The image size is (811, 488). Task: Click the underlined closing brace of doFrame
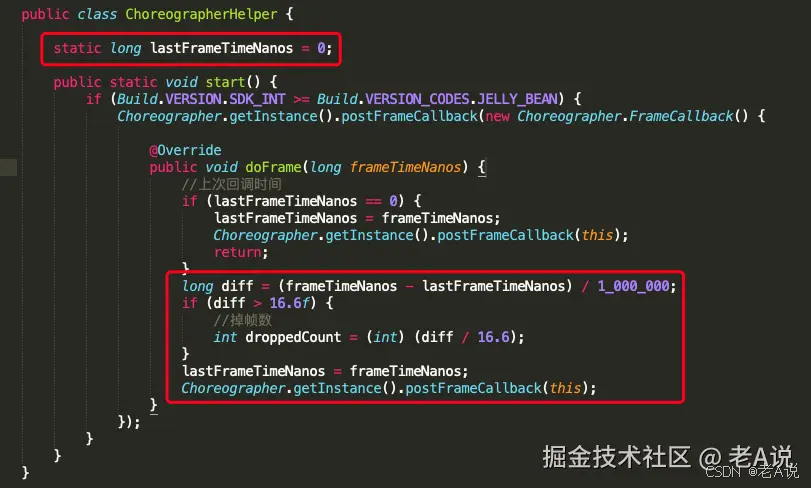[154, 405]
